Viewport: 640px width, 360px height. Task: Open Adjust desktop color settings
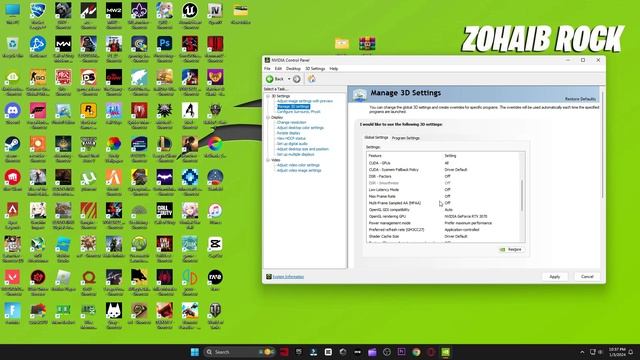pos(300,128)
